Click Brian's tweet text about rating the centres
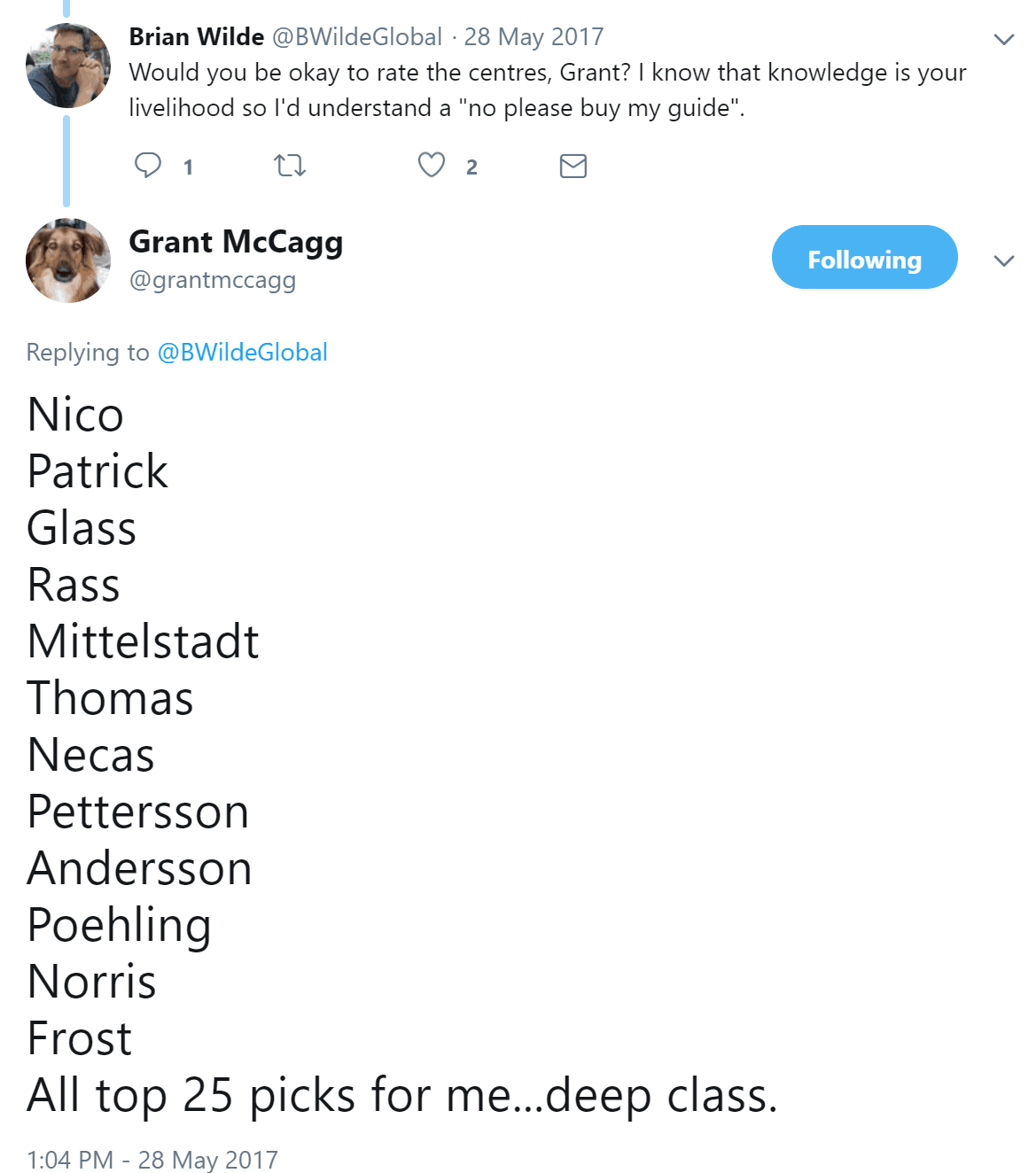 pos(547,89)
